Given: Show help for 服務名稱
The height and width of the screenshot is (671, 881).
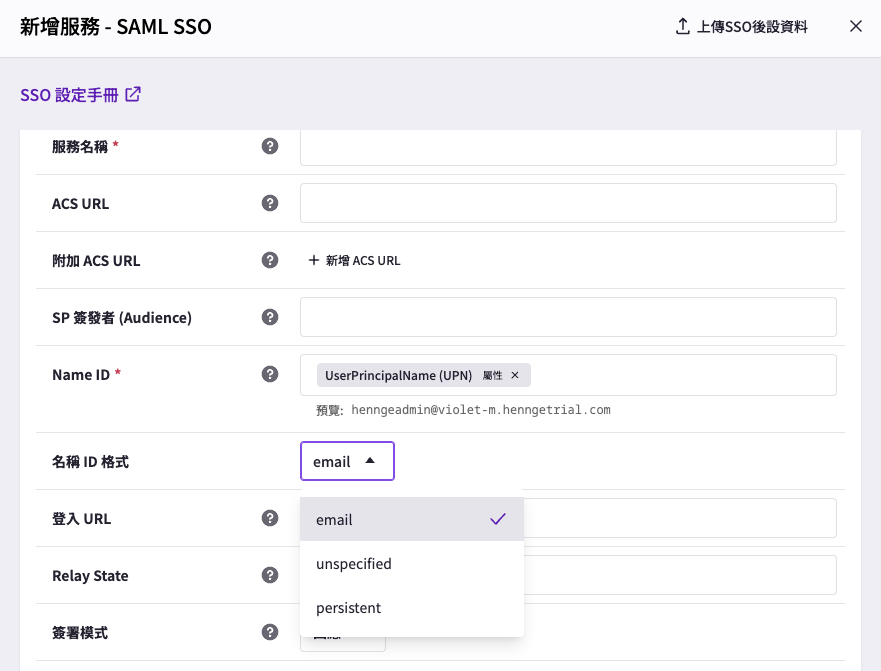Looking at the screenshot, I should pos(270,146).
